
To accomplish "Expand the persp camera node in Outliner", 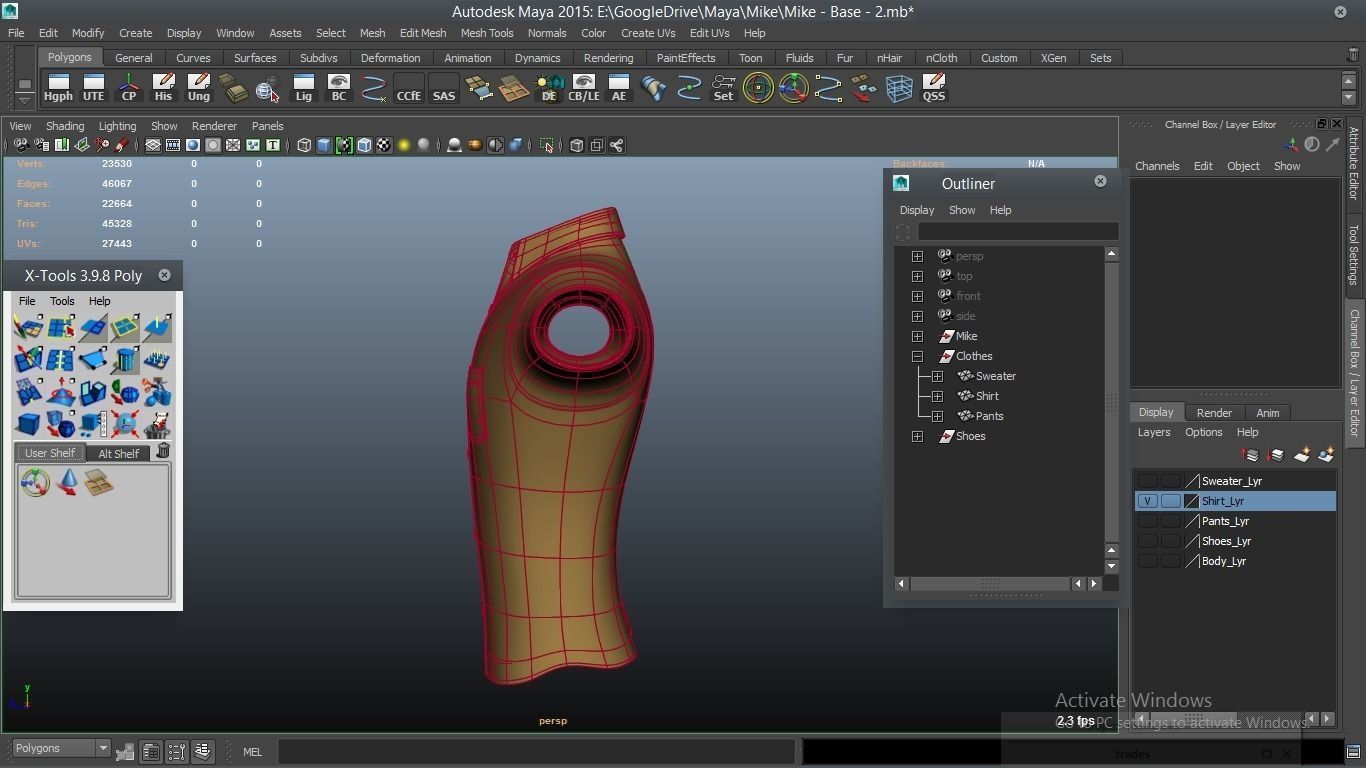I will [x=917, y=256].
